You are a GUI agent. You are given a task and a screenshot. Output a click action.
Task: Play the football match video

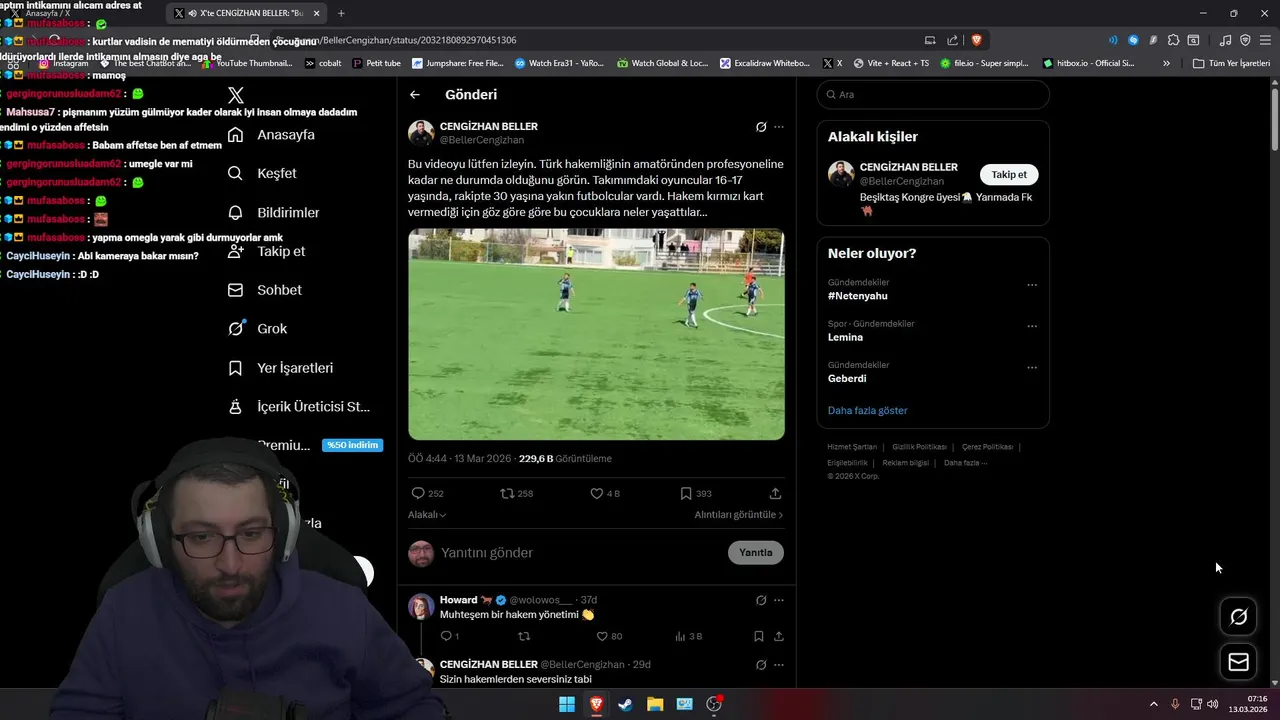(x=596, y=334)
